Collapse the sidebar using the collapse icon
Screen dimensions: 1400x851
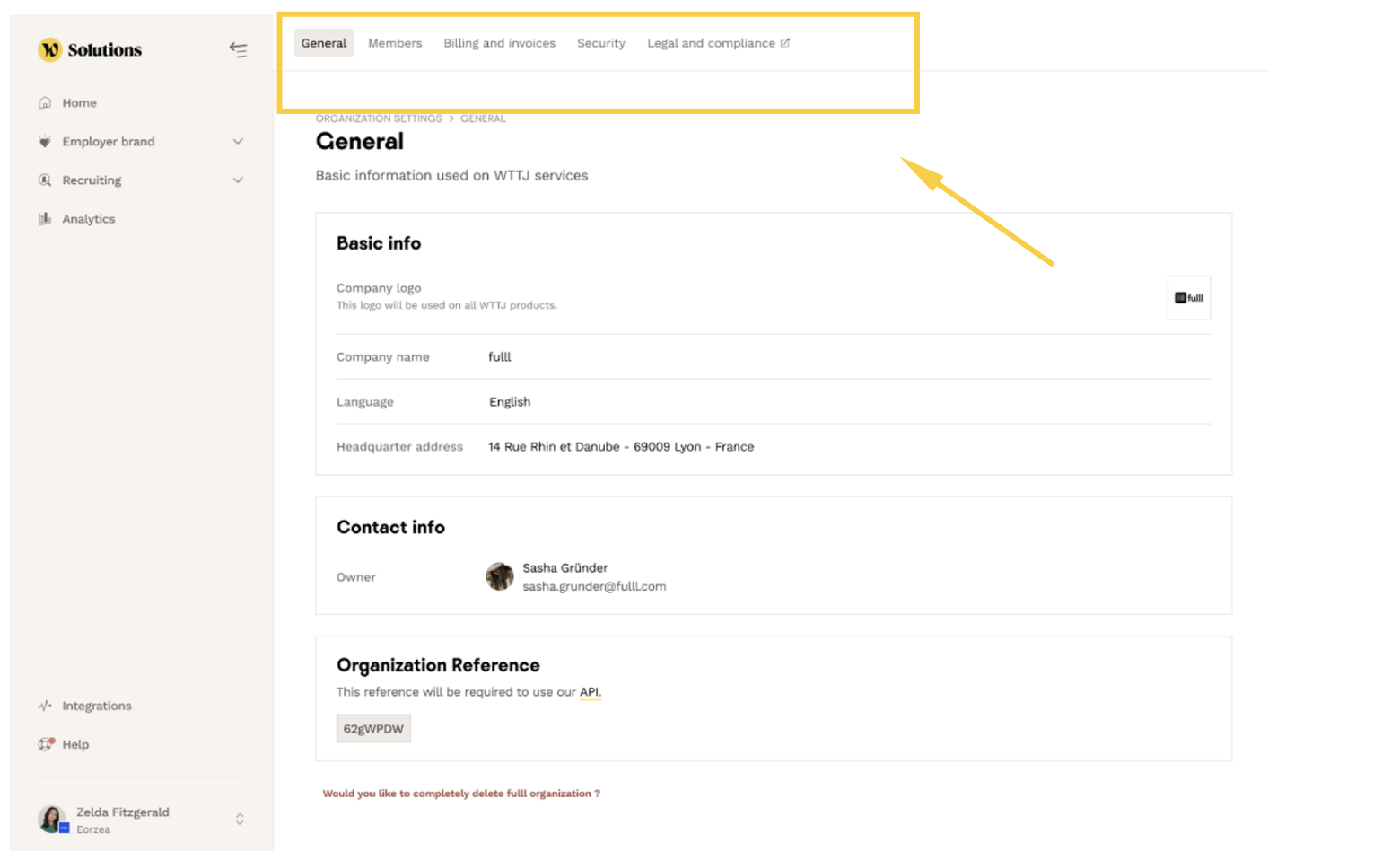pos(238,49)
